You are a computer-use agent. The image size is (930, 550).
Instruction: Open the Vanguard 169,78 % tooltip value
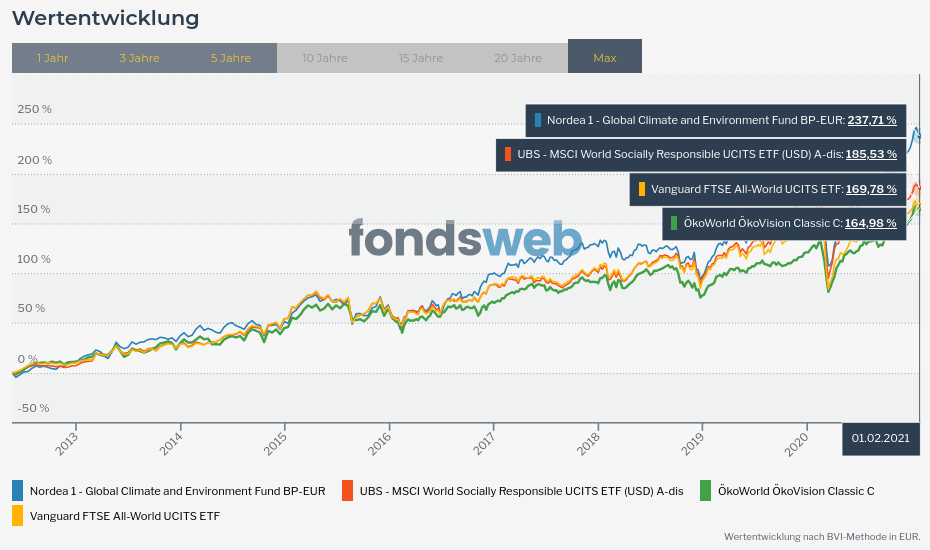coord(872,188)
